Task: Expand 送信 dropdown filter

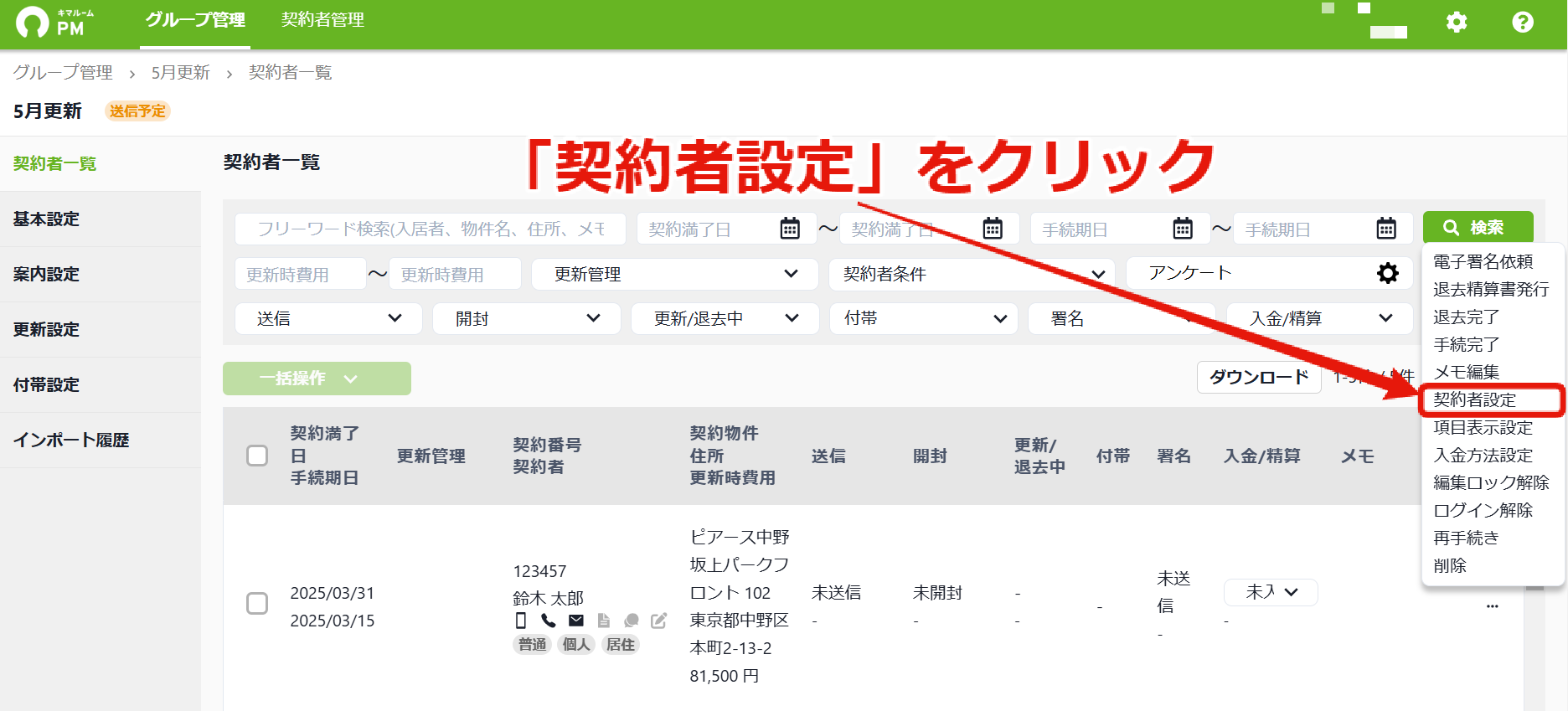Action: point(328,318)
